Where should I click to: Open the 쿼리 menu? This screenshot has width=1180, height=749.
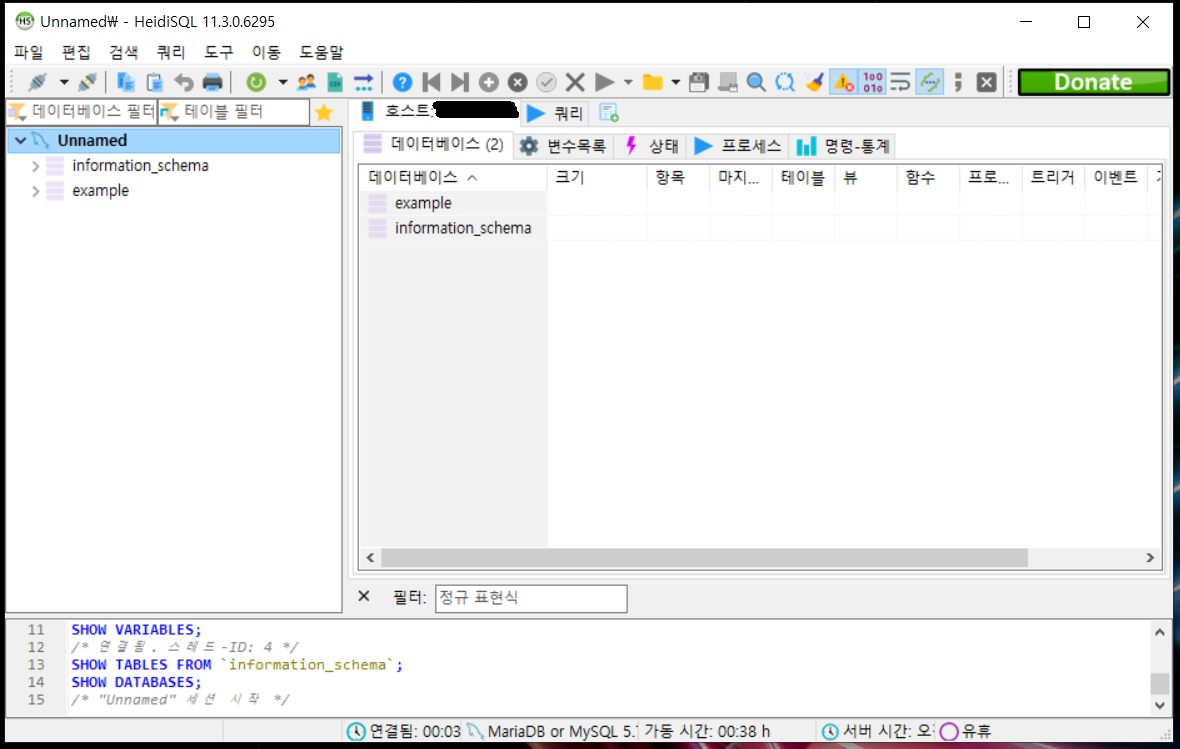[171, 52]
